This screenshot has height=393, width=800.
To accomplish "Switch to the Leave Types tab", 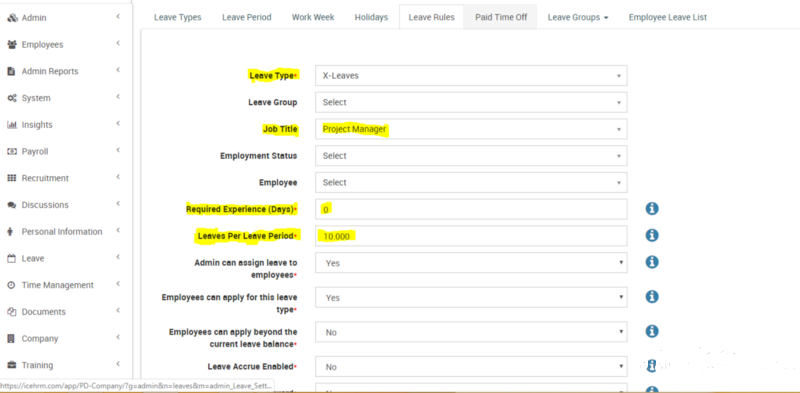I will click(x=178, y=17).
